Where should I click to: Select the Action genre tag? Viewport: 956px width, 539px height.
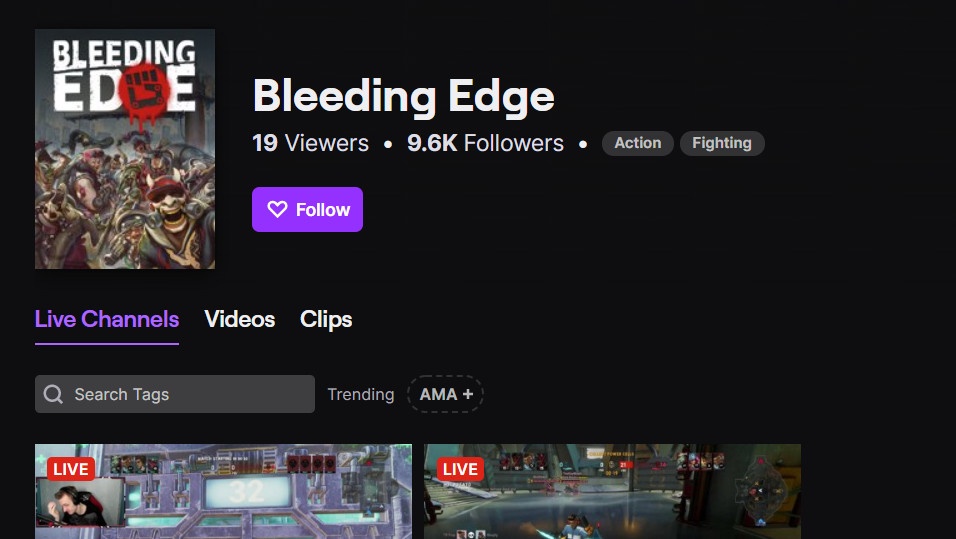pos(638,143)
